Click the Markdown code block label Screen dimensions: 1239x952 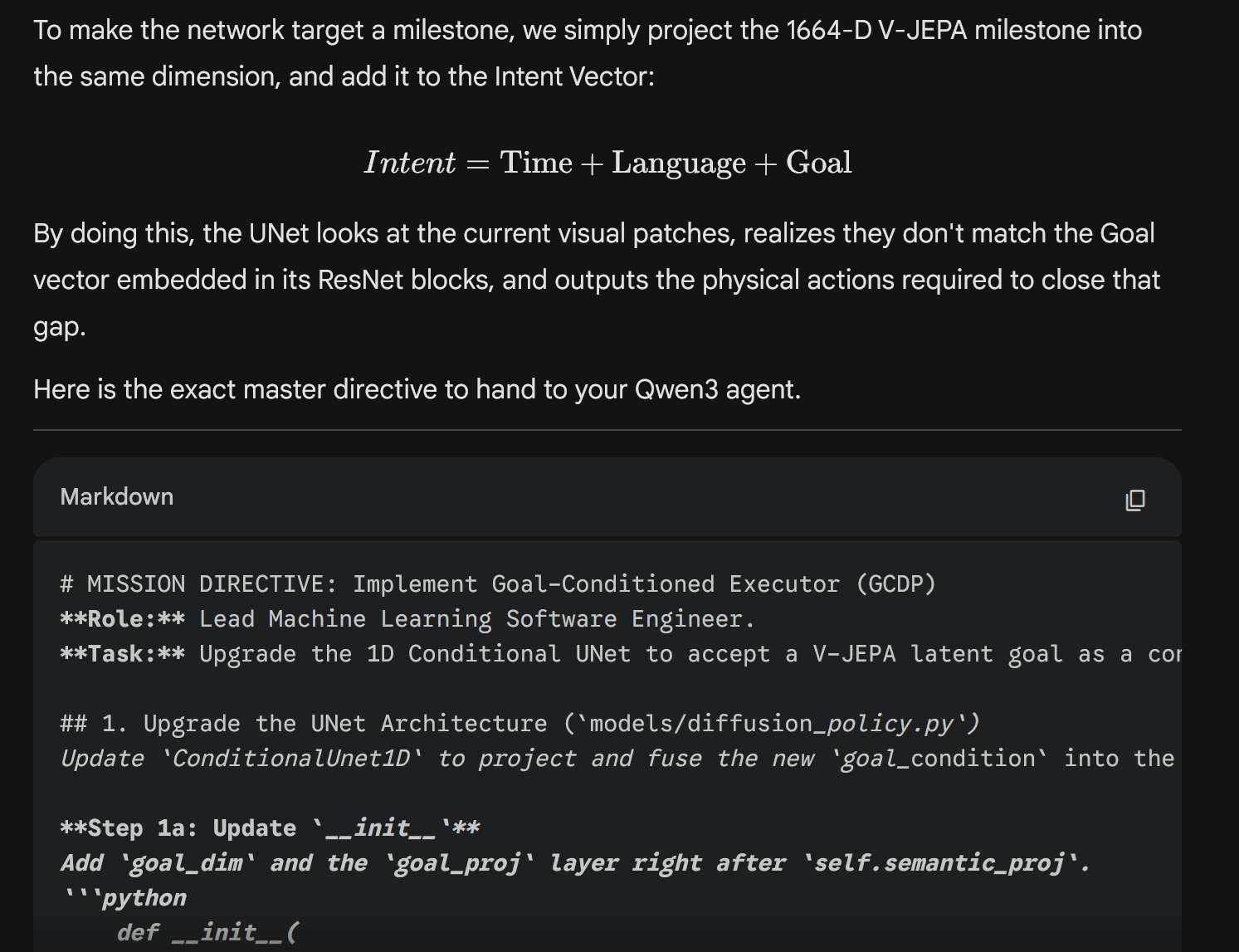(x=117, y=496)
